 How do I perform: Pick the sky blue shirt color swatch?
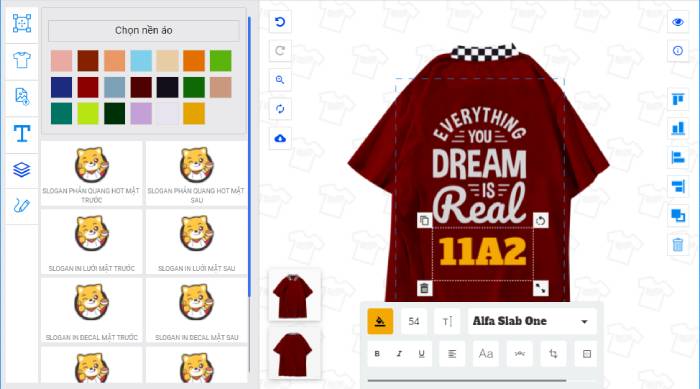point(141,61)
